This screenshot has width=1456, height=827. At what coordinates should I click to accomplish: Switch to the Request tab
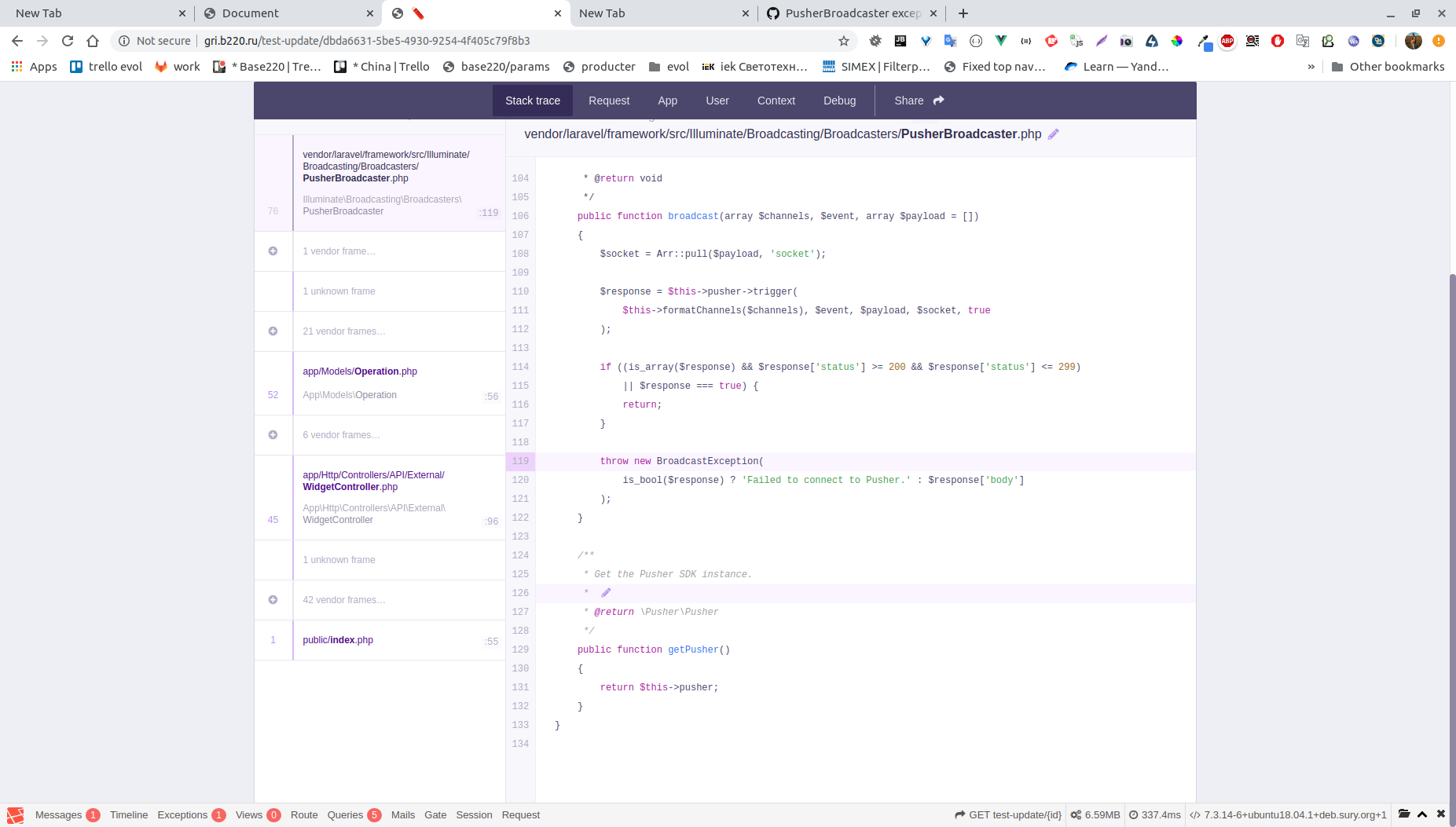(609, 101)
